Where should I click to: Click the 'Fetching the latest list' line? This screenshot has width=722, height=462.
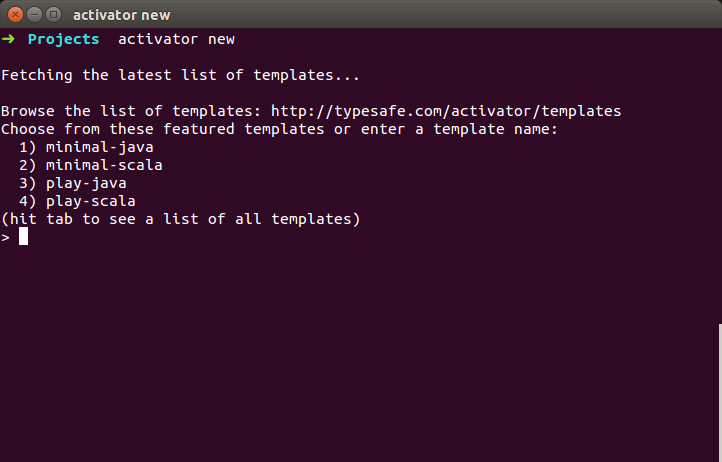tap(180, 75)
